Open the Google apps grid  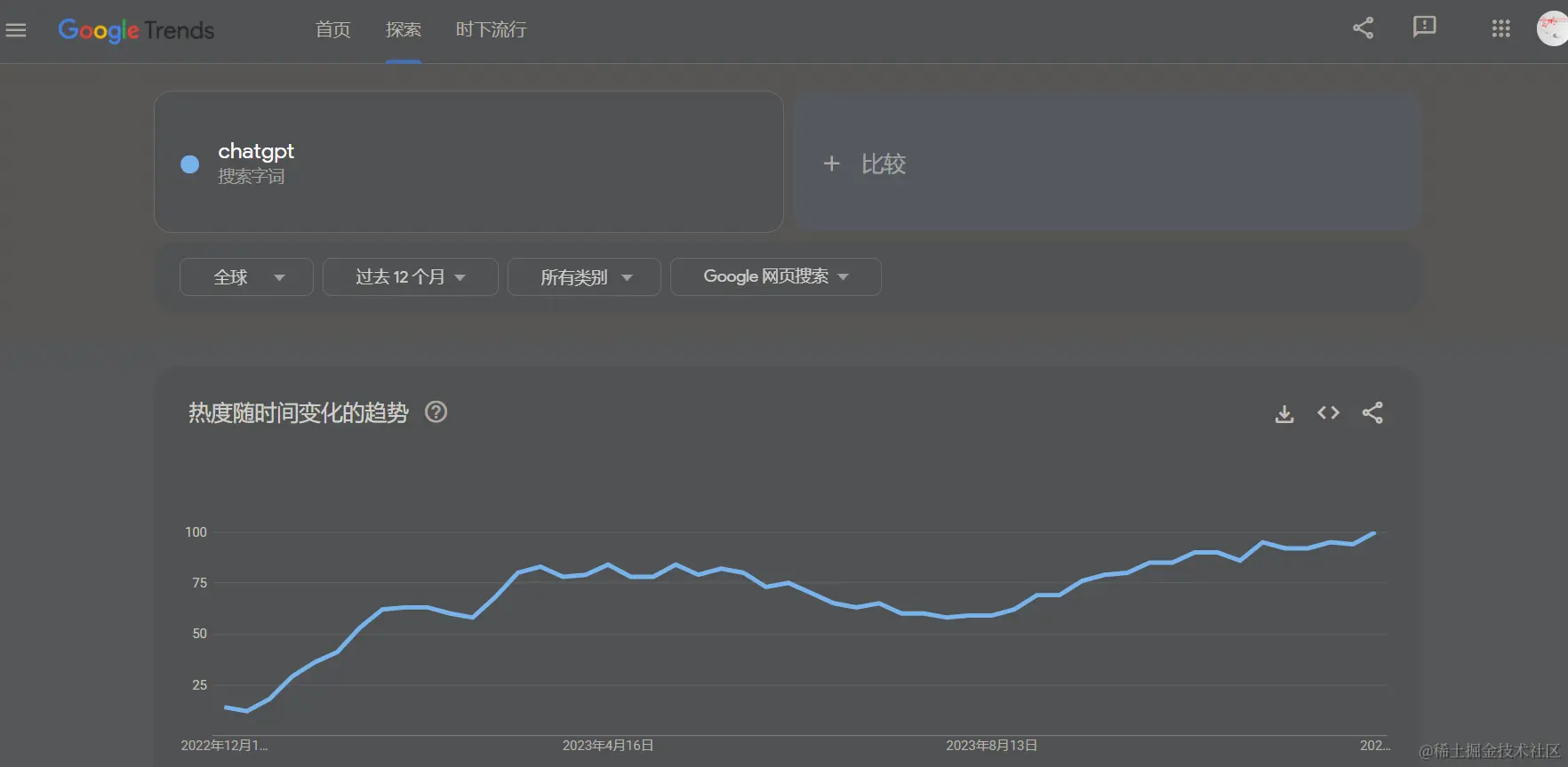[1501, 28]
